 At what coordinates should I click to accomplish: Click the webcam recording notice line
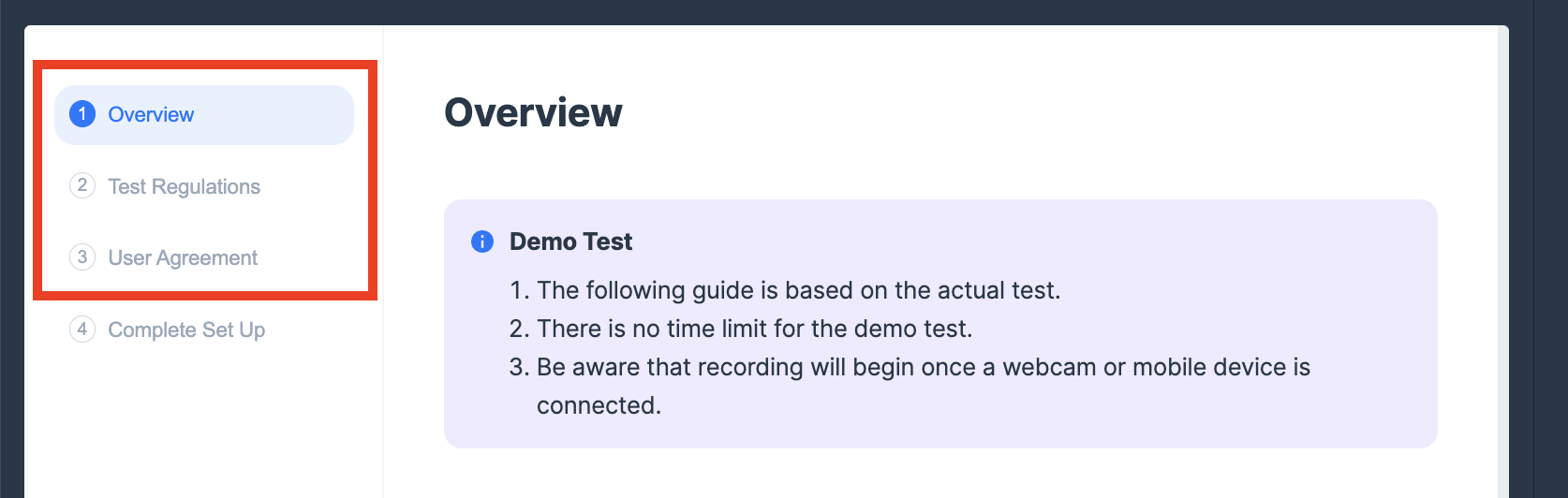point(923,367)
